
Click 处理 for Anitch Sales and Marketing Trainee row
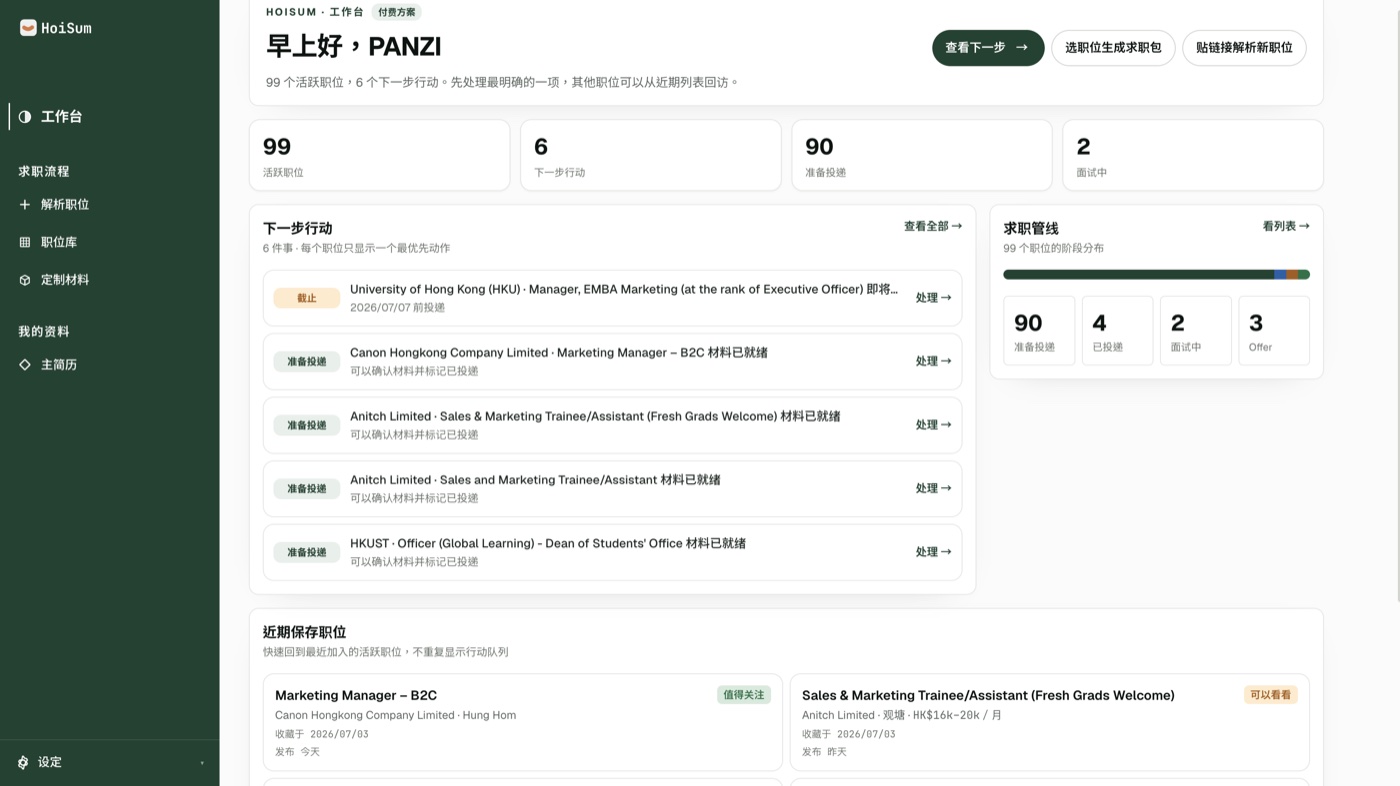click(933, 488)
